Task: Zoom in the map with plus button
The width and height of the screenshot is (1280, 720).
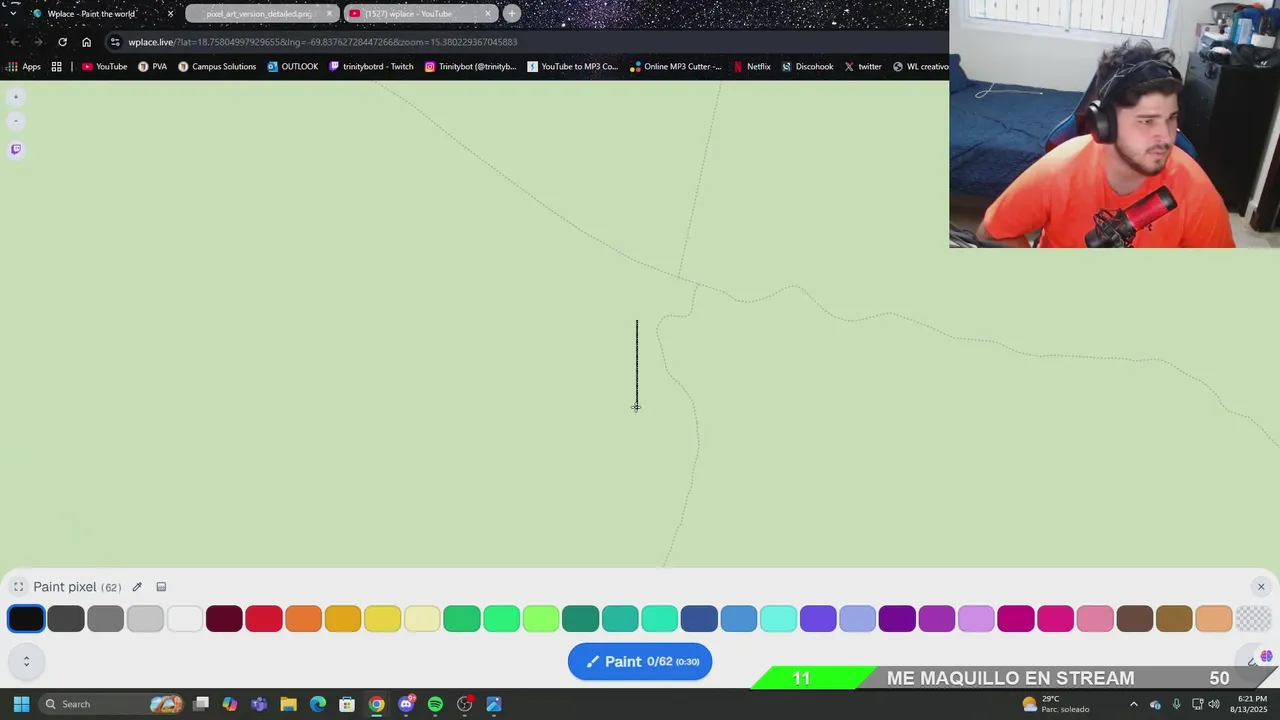Action: point(15,97)
